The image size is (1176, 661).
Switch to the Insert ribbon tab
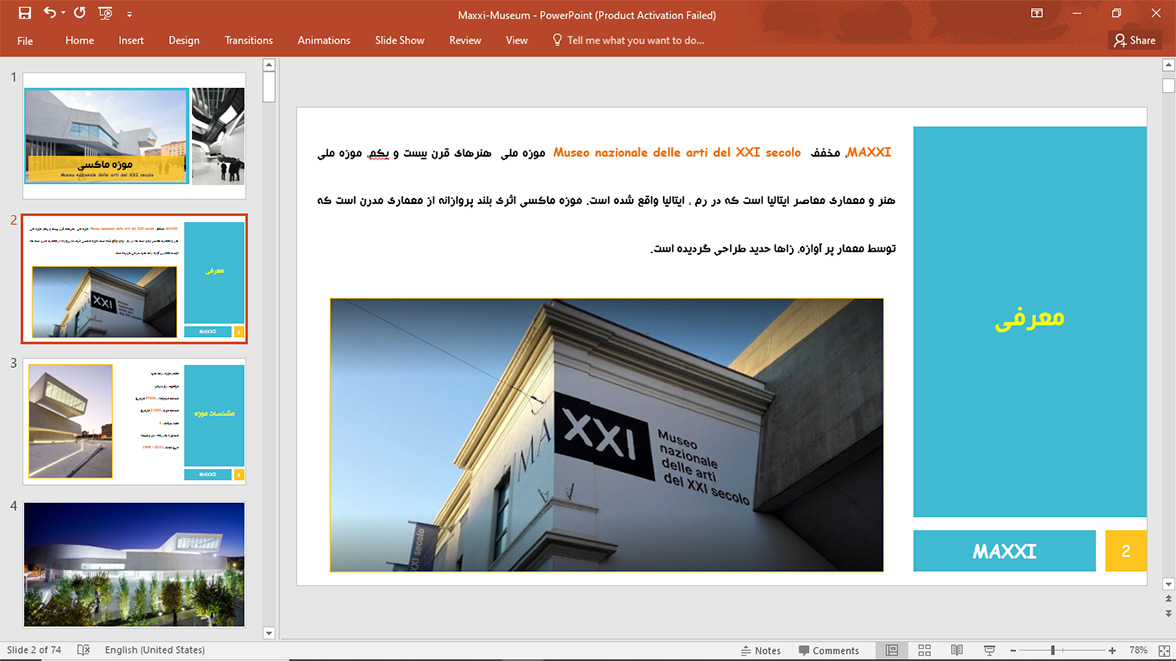131,41
